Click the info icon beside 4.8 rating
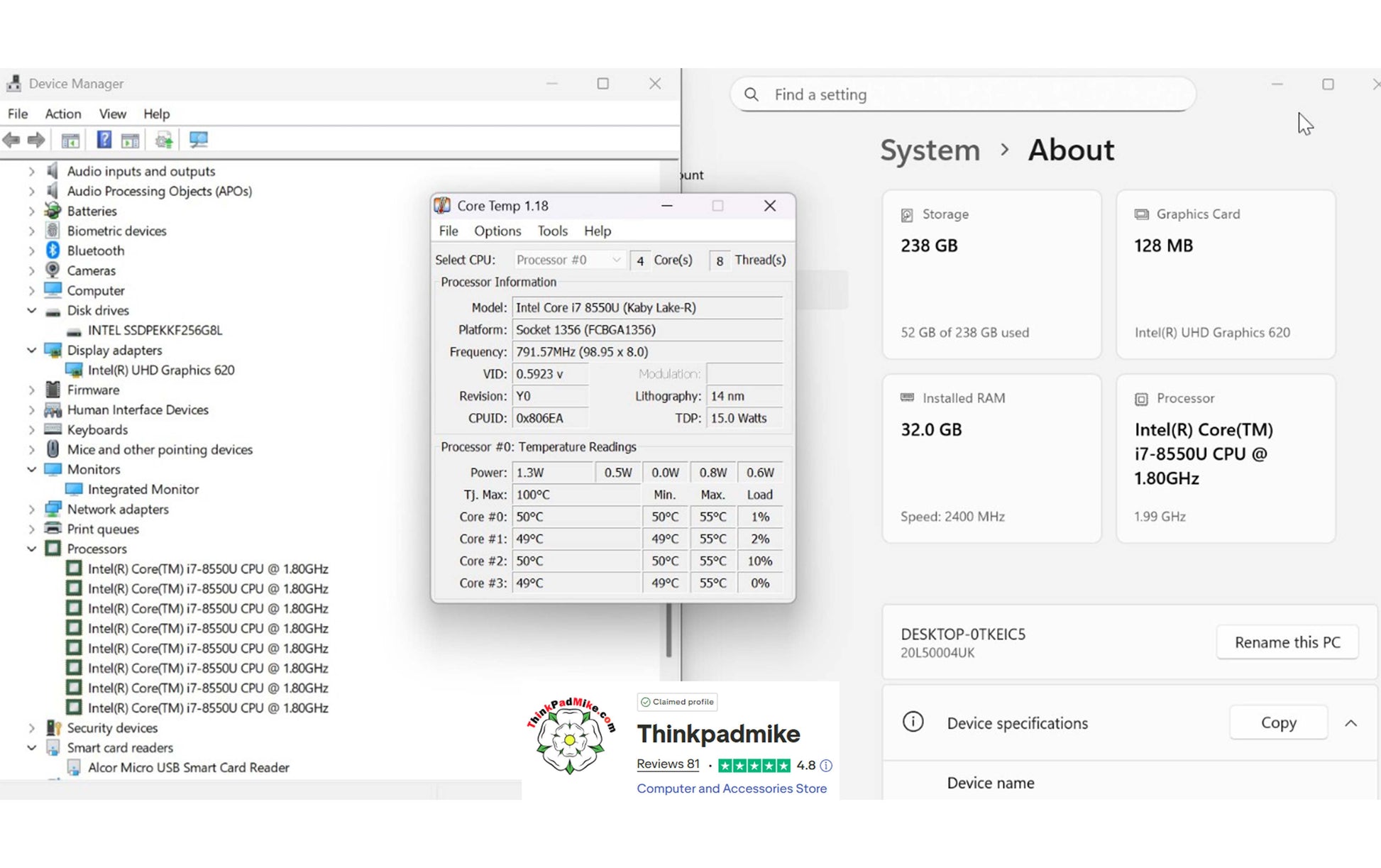 tap(826, 766)
